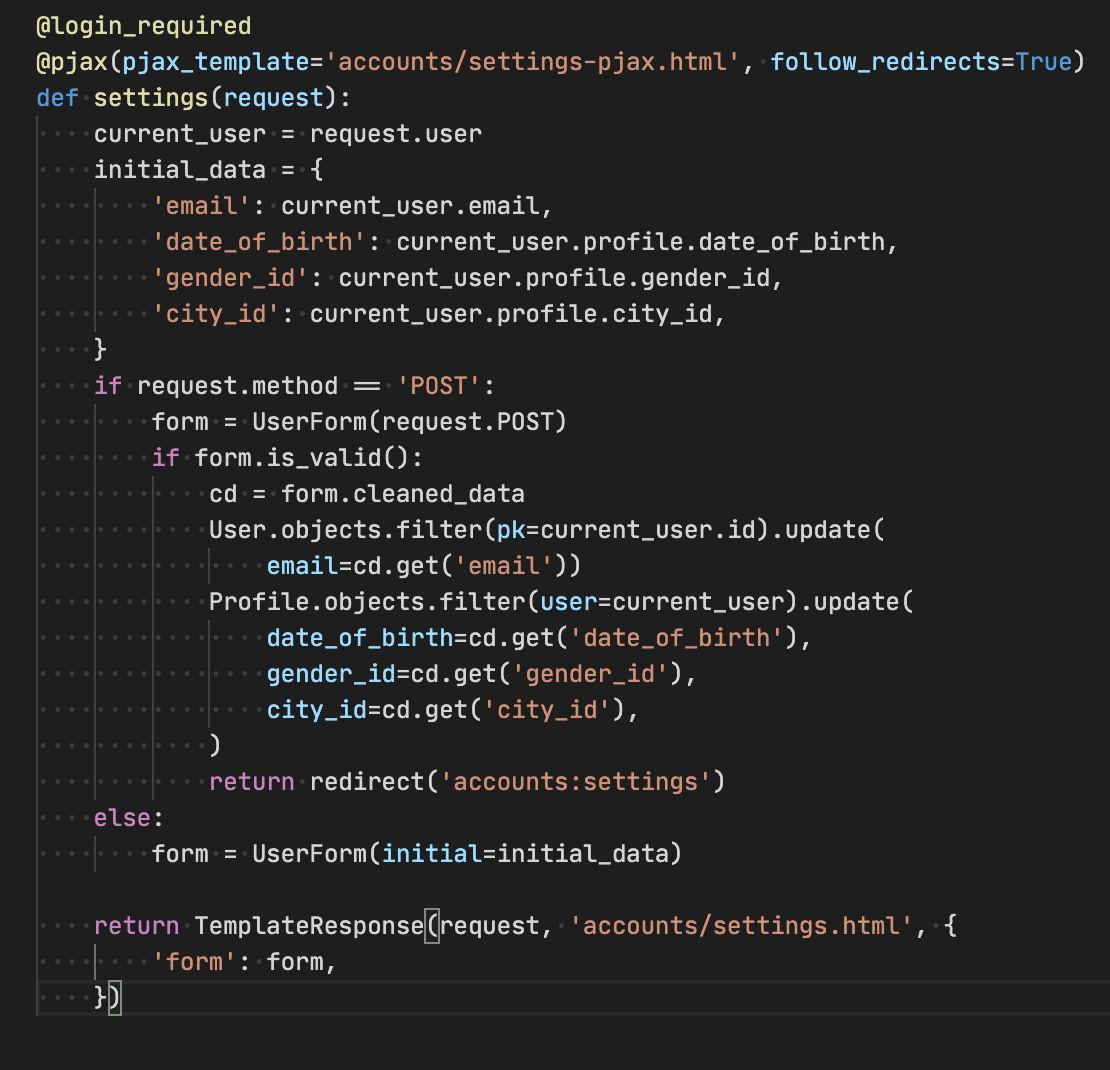Image resolution: width=1110 pixels, height=1070 pixels.
Task: Click the def keyword
Action: click(x=57, y=98)
